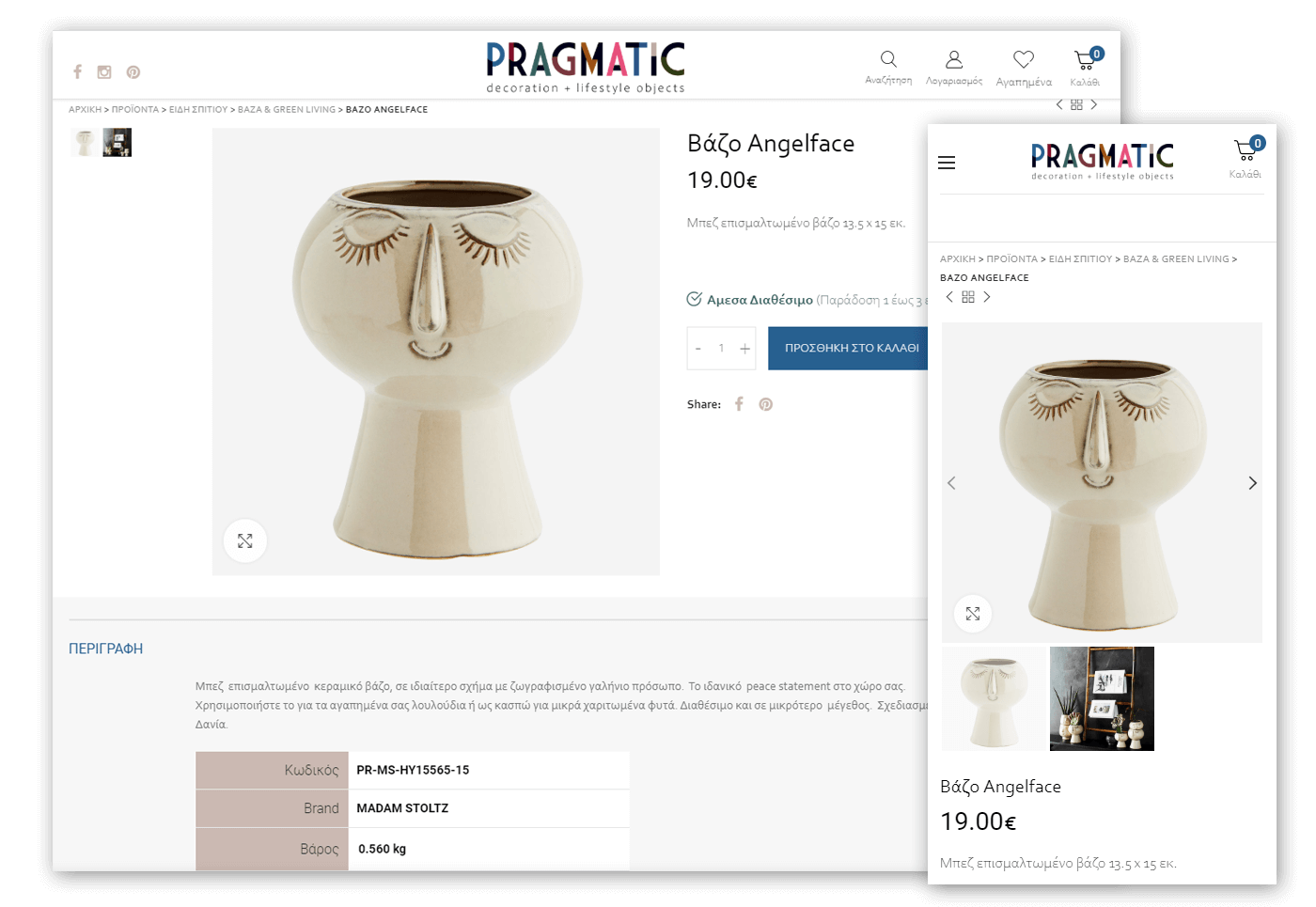Click the ΠΡΟΣΘΗΚΗ ΣΤΟ ΚΑΛΑΘΙ button
The image size is (1316, 907).
pos(849,349)
